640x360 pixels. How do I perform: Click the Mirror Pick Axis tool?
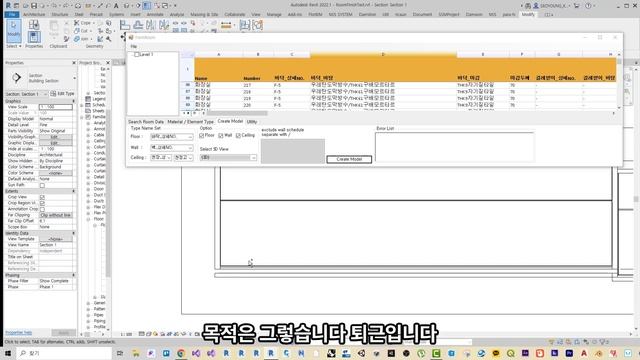151,25
